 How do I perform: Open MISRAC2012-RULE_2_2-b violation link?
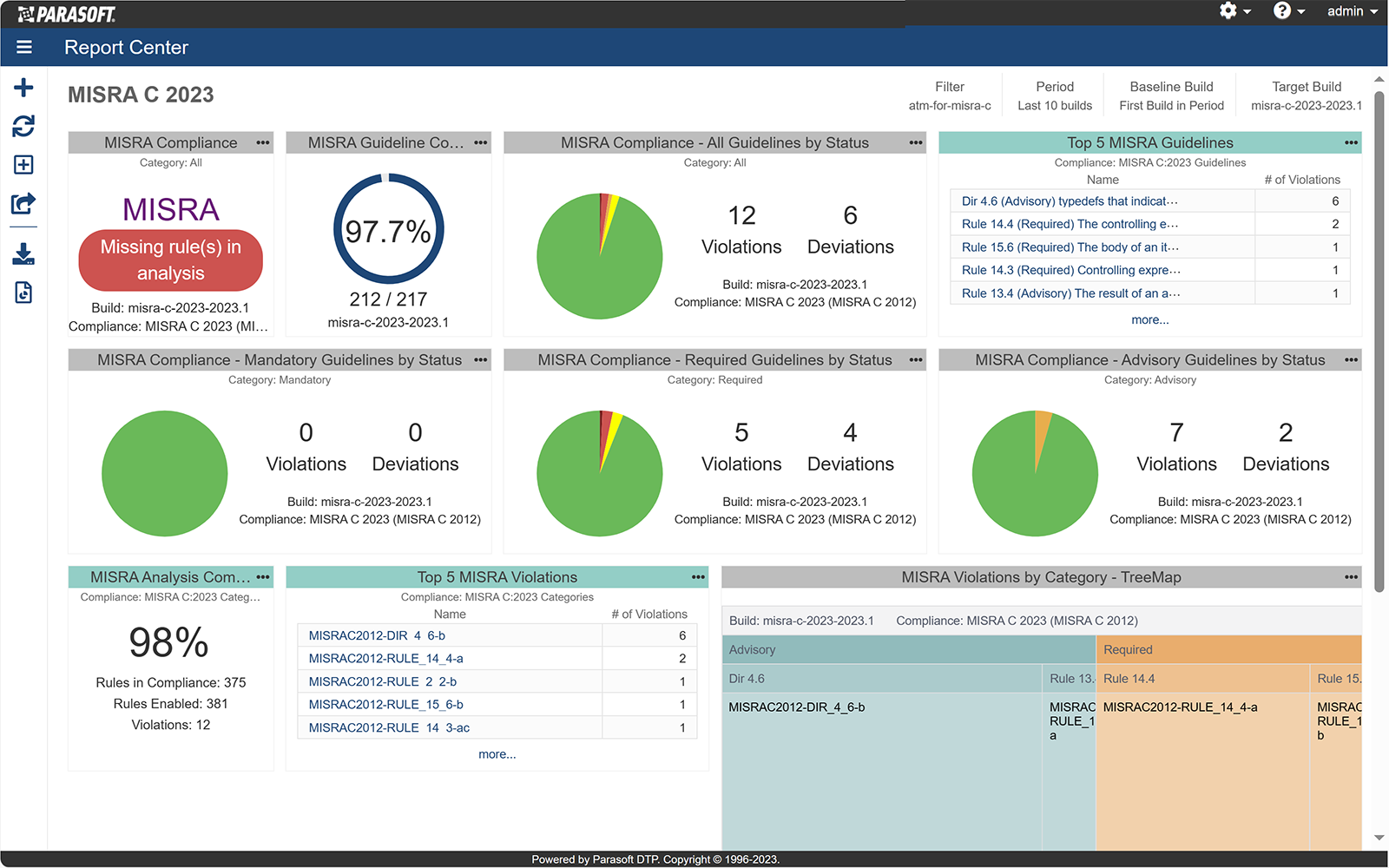pos(382,681)
